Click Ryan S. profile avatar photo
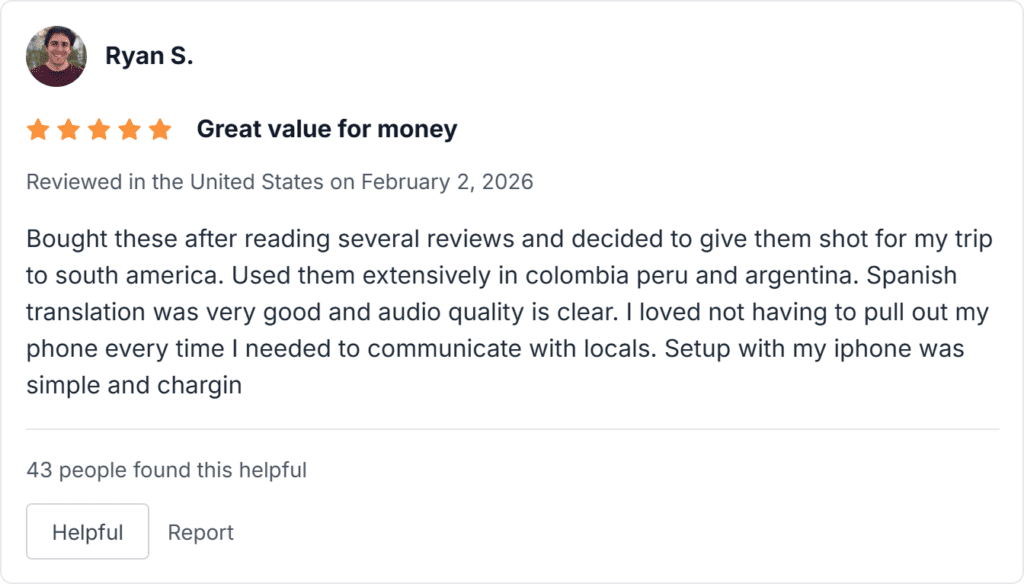Image resolution: width=1024 pixels, height=584 pixels. pos(56,56)
